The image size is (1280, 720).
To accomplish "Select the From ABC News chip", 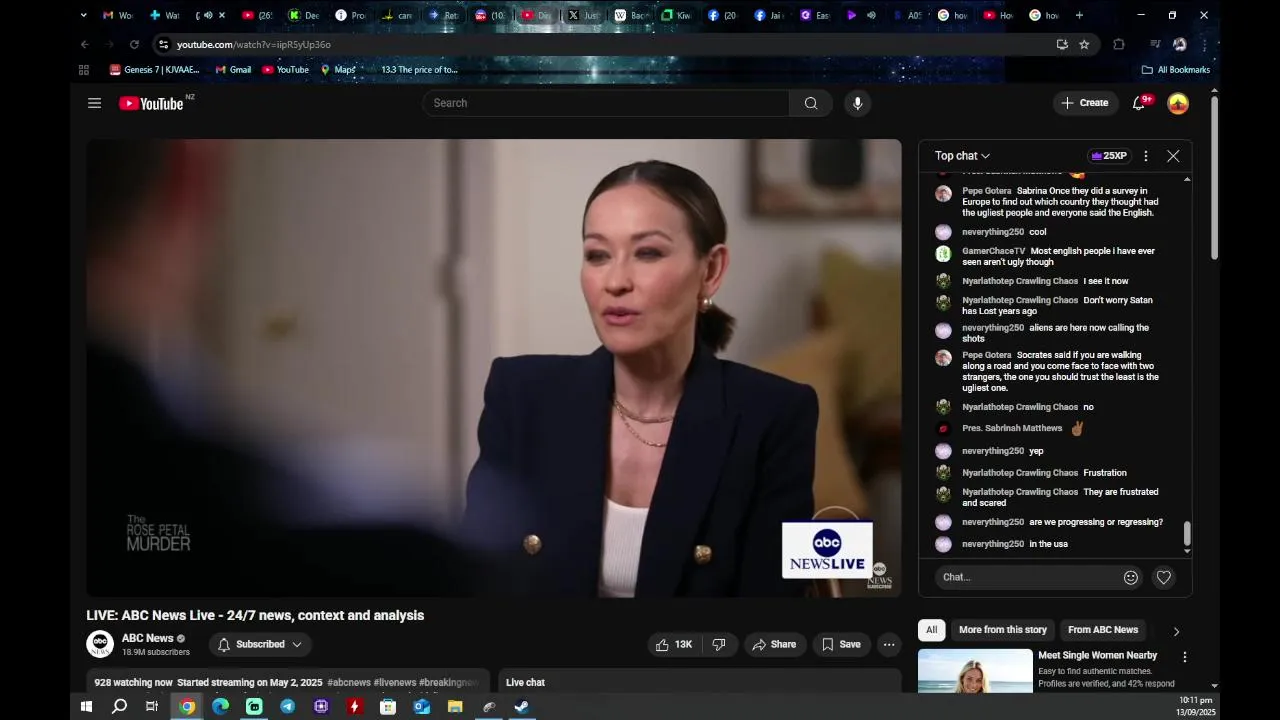I will [1103, 630].
